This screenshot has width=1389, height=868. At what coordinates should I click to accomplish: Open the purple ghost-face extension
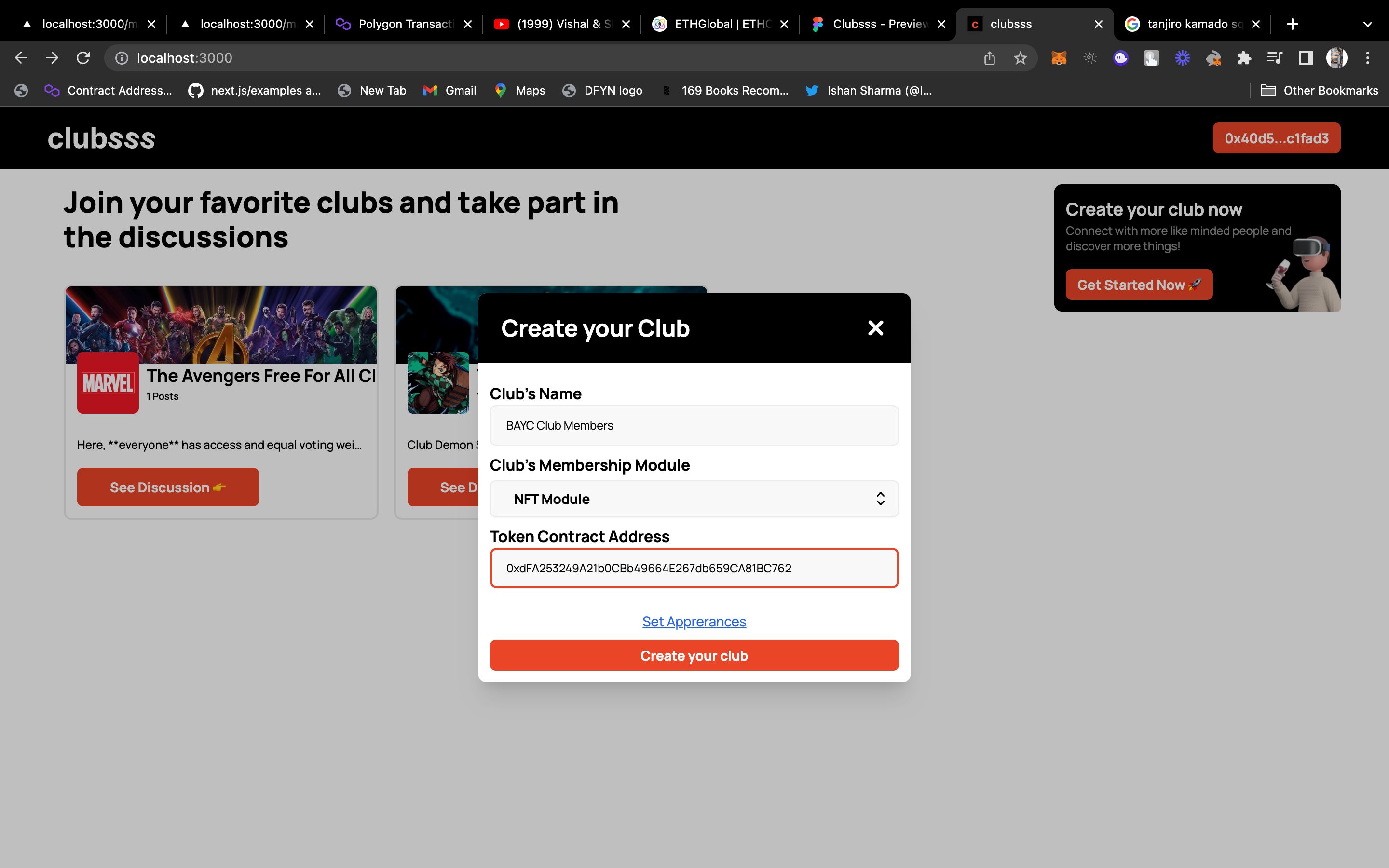(1121, 58)
